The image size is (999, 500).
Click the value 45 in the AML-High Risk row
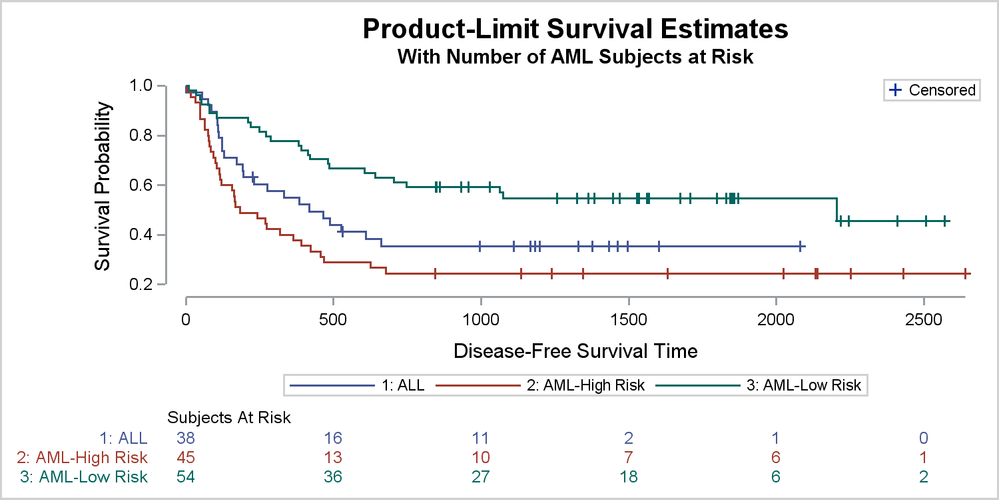[x=186, y=457]
